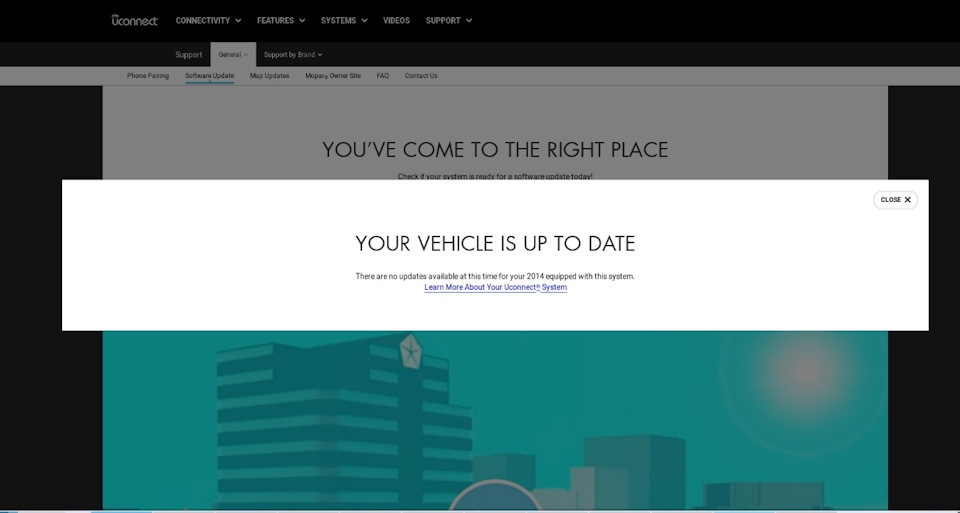Select the Software Update link

pos(209,76)
